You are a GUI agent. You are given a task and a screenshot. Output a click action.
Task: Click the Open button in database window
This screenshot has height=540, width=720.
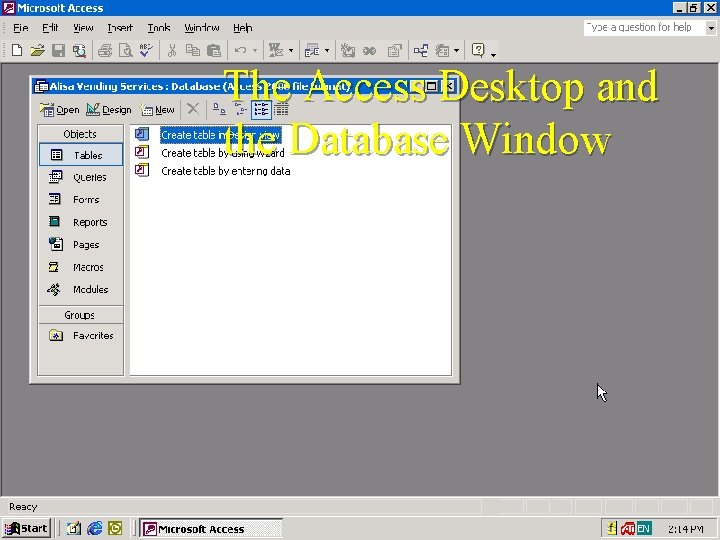click(x=60, y=110)
